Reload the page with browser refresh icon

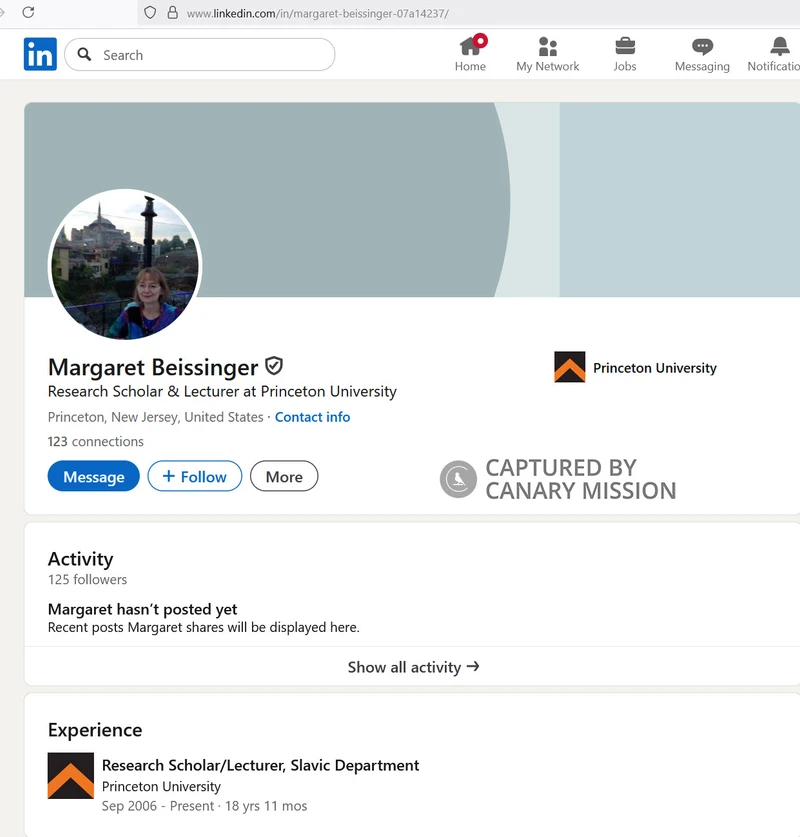28,12
